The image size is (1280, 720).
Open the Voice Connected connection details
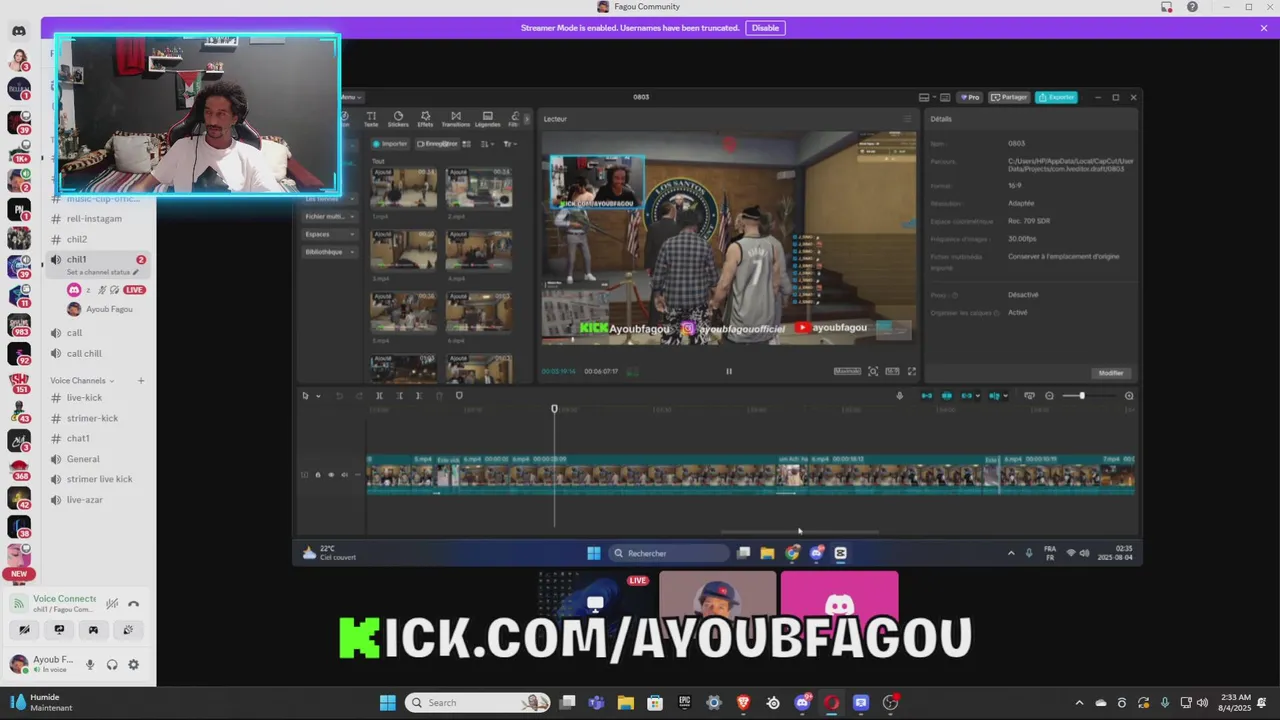(x=64, y=599)
